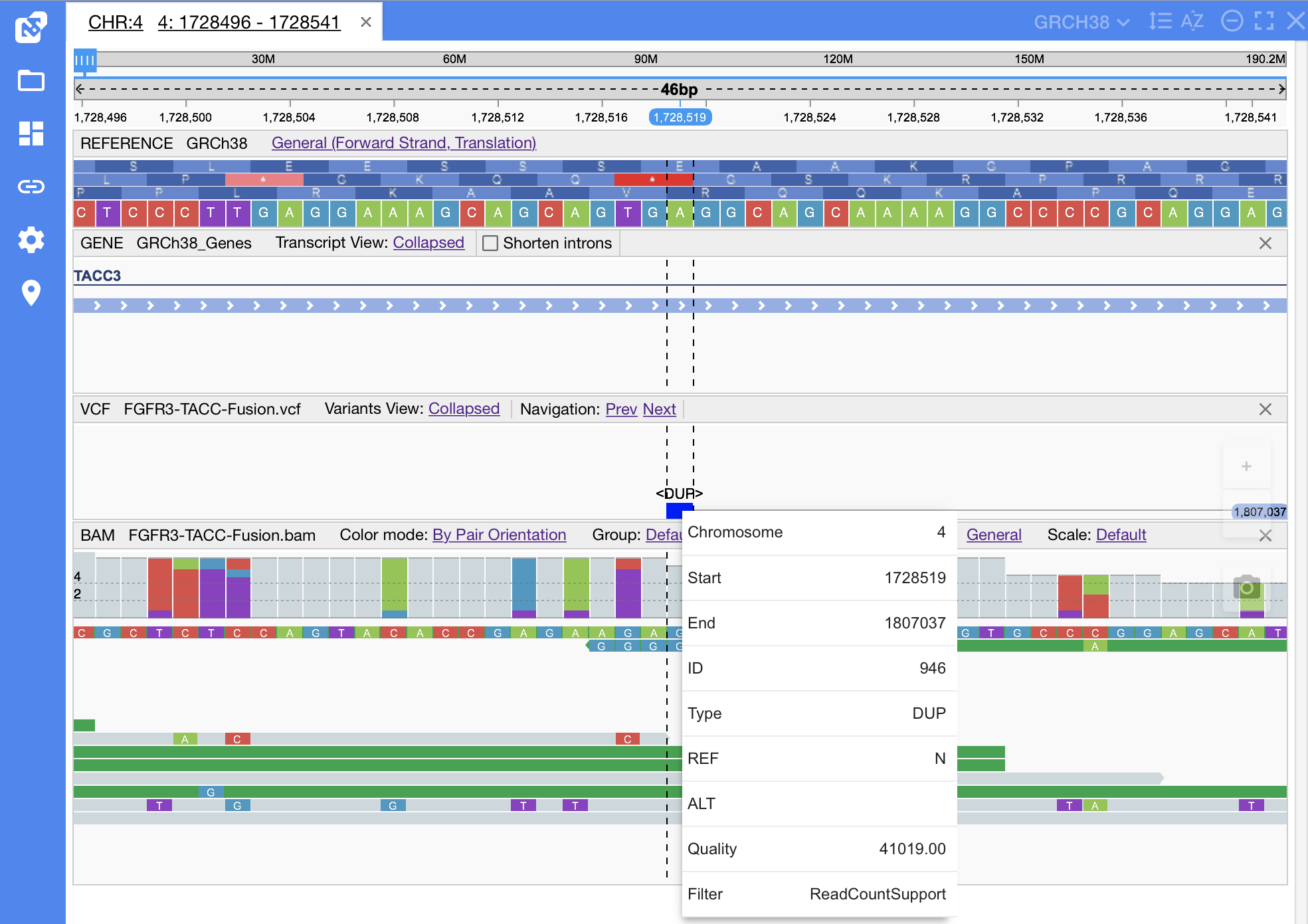Click the fullscreen icon in the header
1308x924 pixels.
pos(1264,21)
